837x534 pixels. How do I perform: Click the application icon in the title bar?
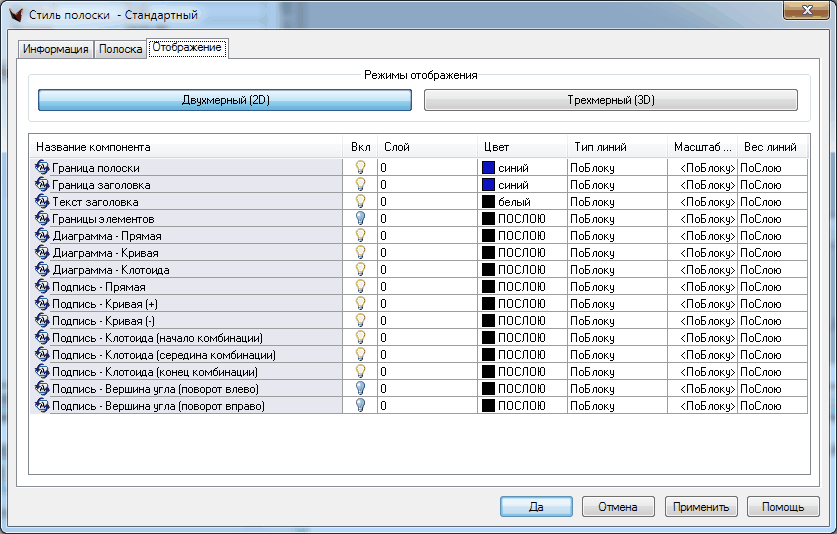15,15
